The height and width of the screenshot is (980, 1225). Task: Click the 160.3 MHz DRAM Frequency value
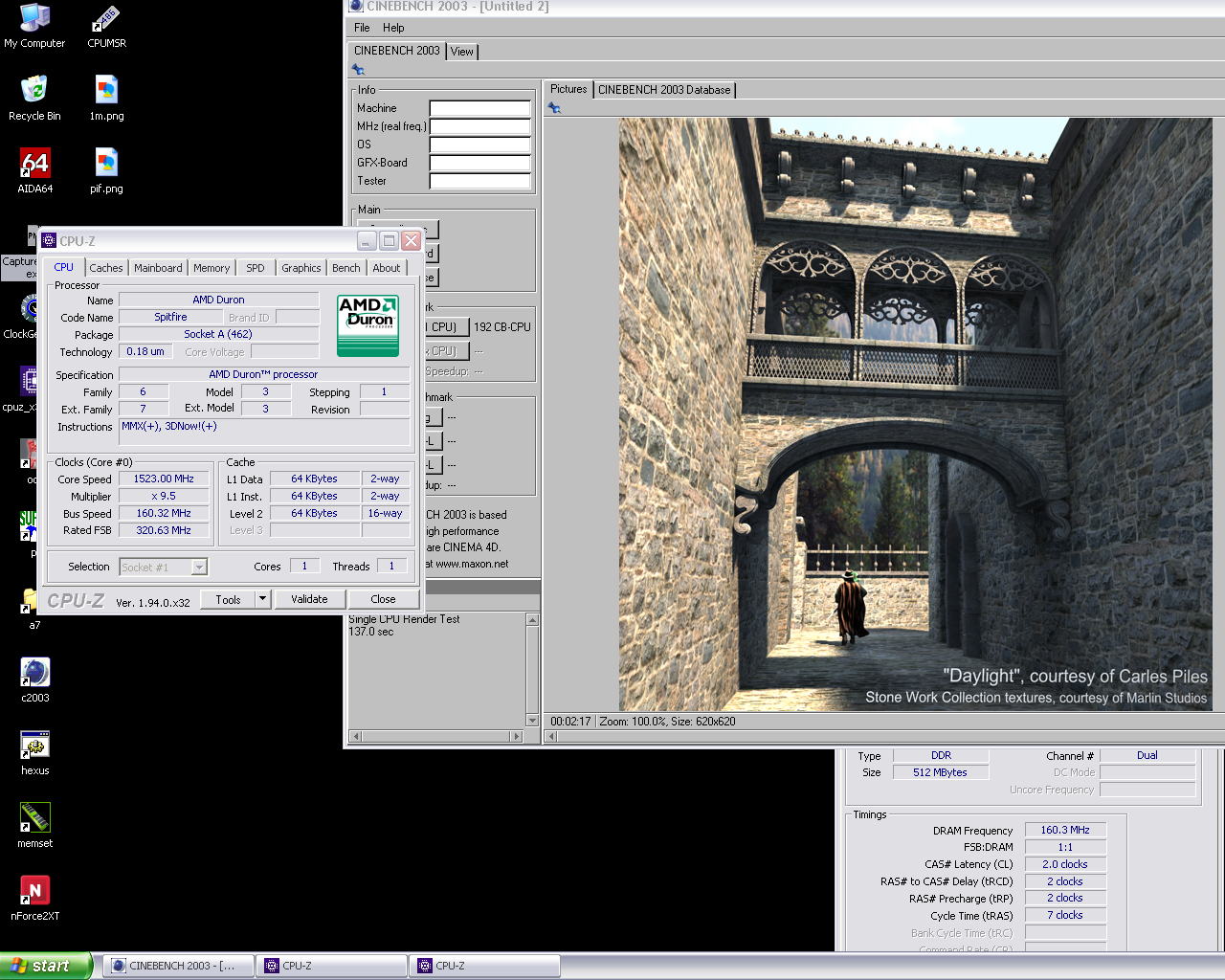click(x=1065, y=830)
